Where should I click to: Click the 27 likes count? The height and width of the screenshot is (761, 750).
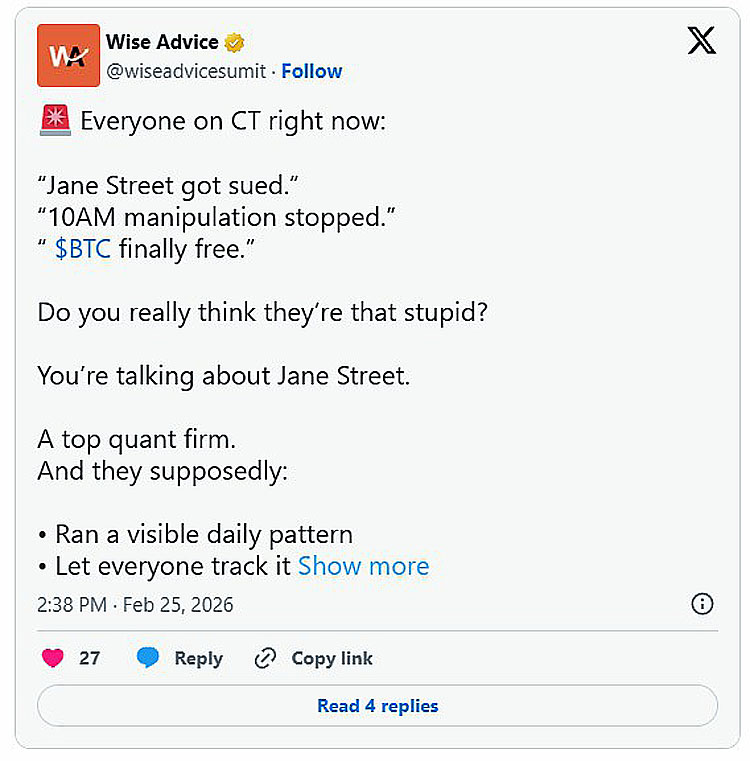click(x=90, y=658)
